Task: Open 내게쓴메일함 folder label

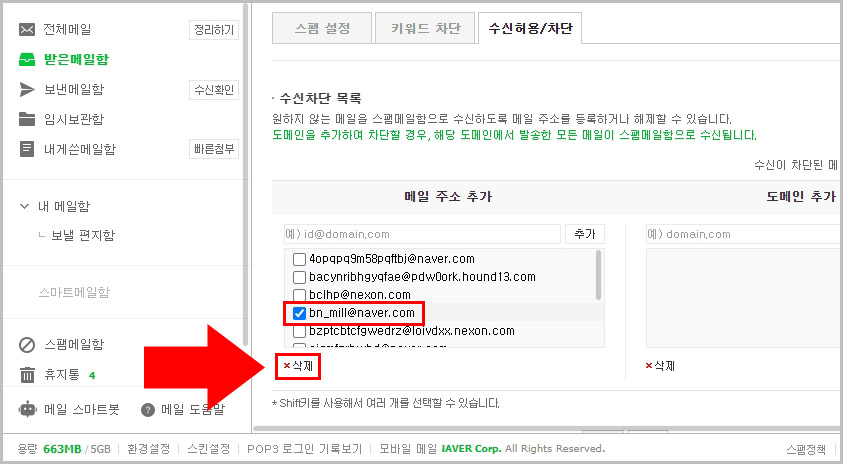Action: (x=80, y=149)
